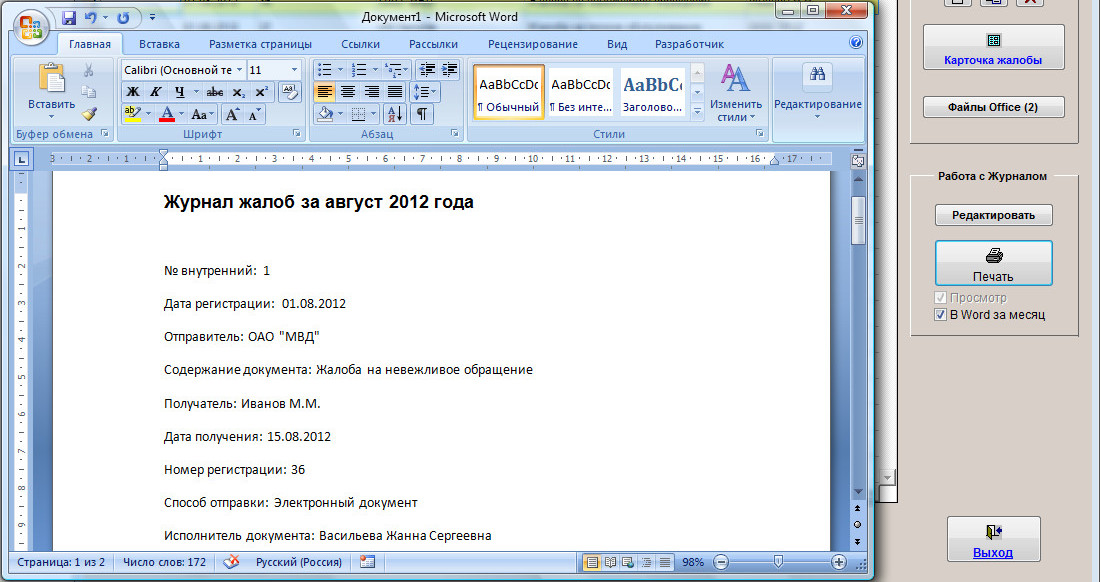Open font size 11 dropdown
Viewport: 1101px width, 582px height.
[294, 70]
